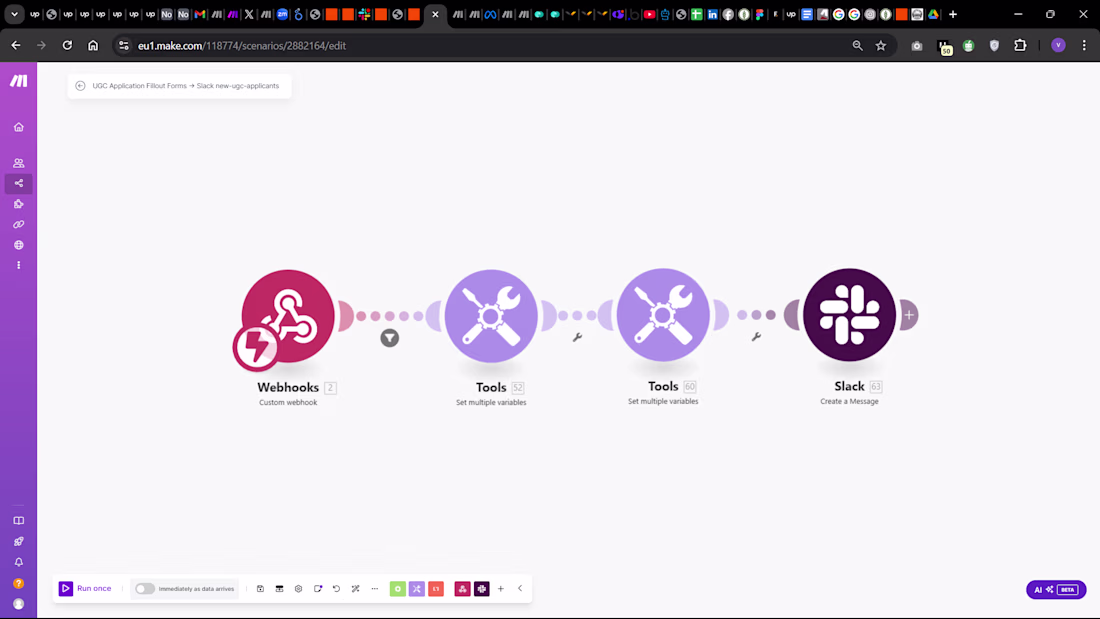
Task: Click wrench under first Tools connection
Action: coord(577,338)
